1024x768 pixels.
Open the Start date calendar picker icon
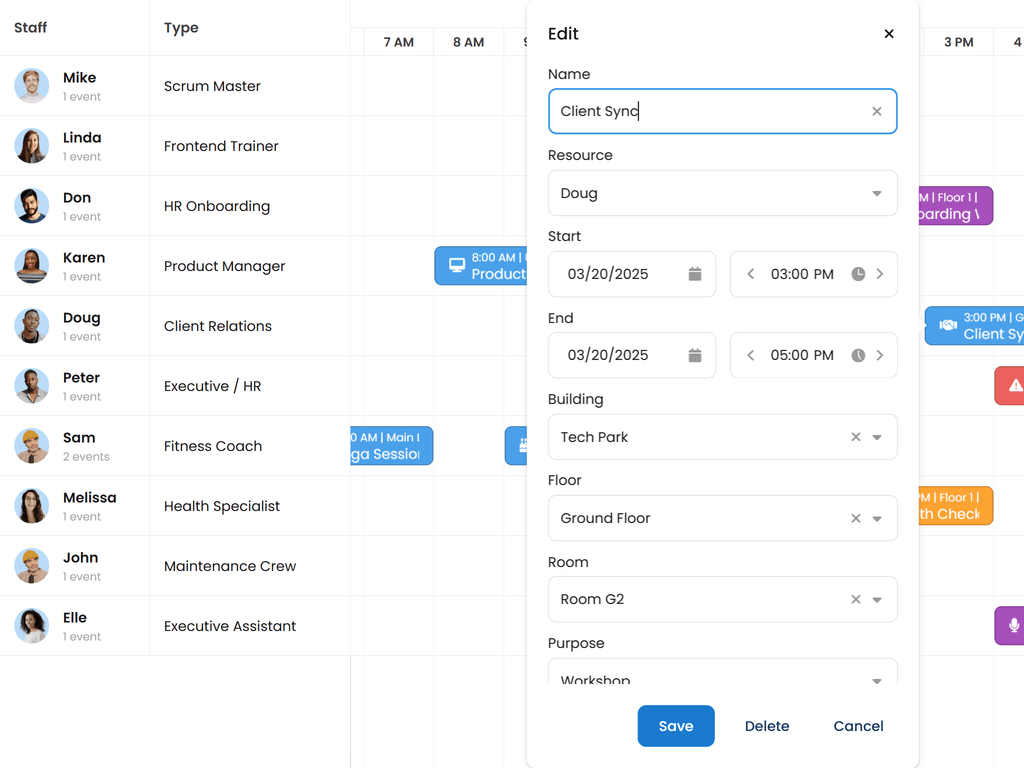click(695, 274)
